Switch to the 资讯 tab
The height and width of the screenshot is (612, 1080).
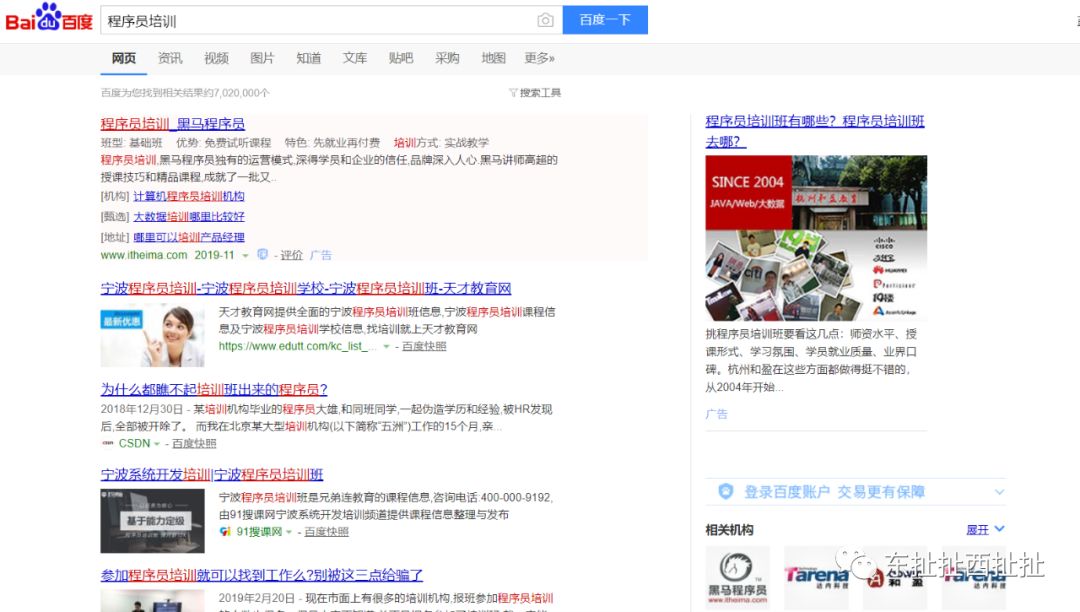coord(170,59)
